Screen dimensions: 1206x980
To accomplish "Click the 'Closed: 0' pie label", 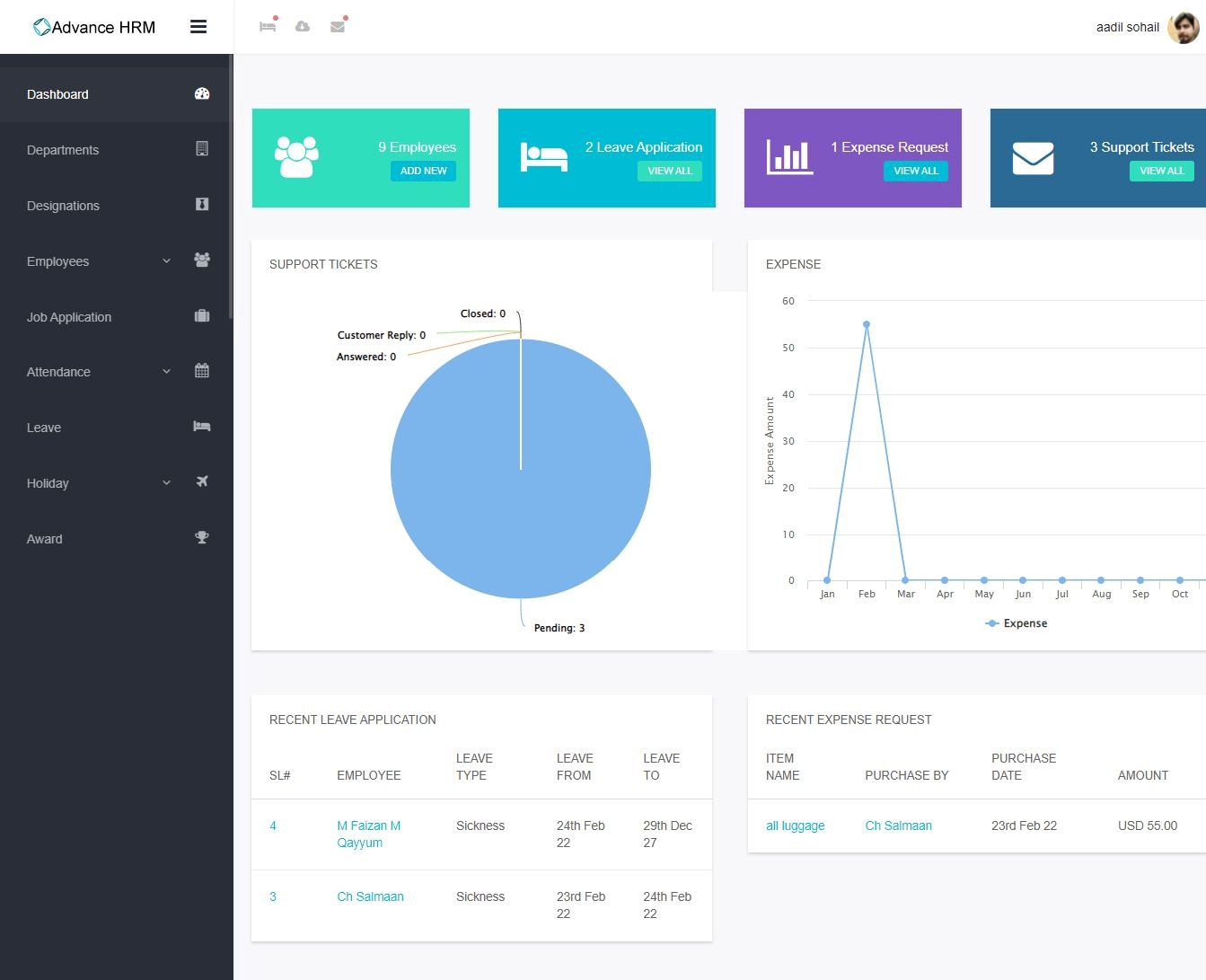I will (x=483, y=313).
